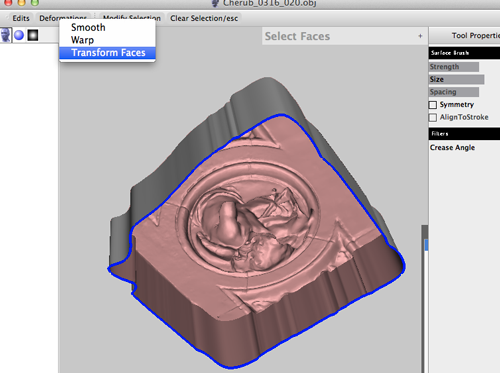The height and width of the screenshot is (373, 500).
Task: Collapse the Surface Brush section header
Action: (464, 53)
